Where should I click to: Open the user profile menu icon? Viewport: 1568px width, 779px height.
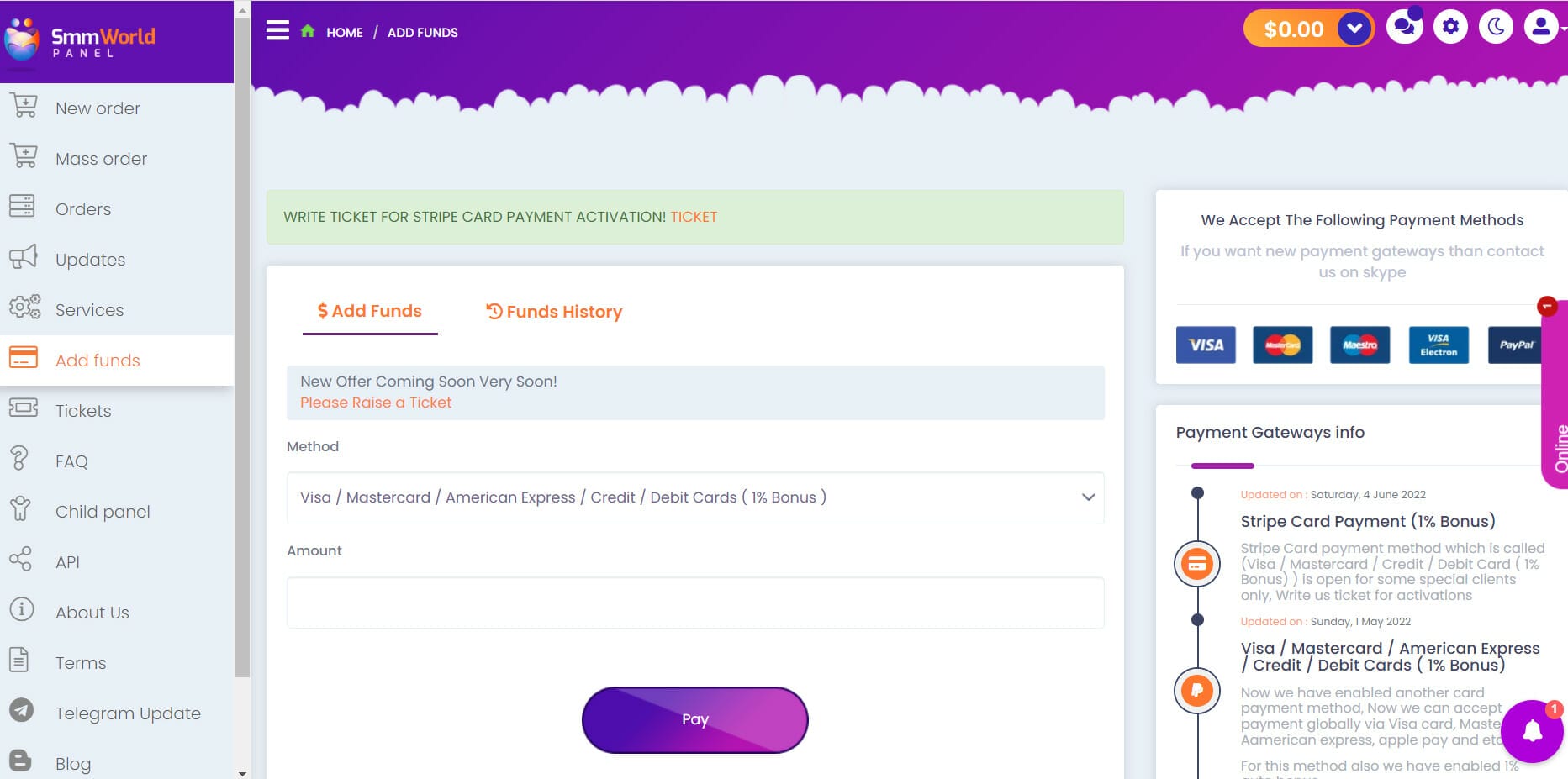pos(1540,28)
